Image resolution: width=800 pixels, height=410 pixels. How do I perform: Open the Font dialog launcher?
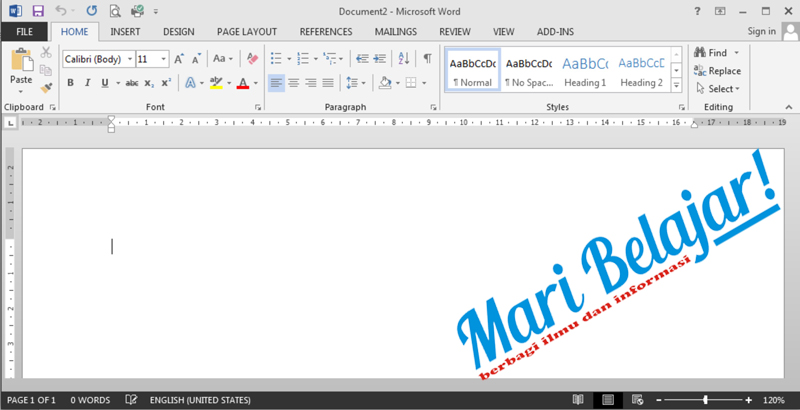pos(258,107)
